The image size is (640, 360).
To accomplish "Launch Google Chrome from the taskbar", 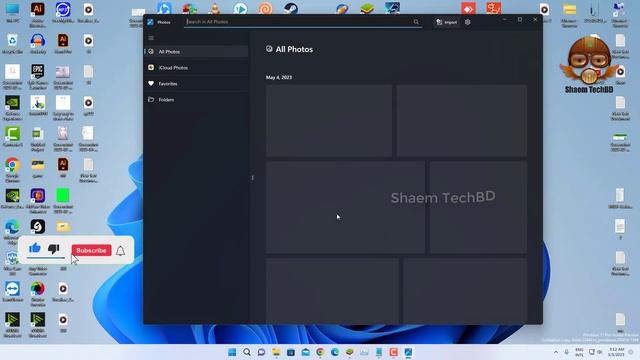I will (320, 352).
